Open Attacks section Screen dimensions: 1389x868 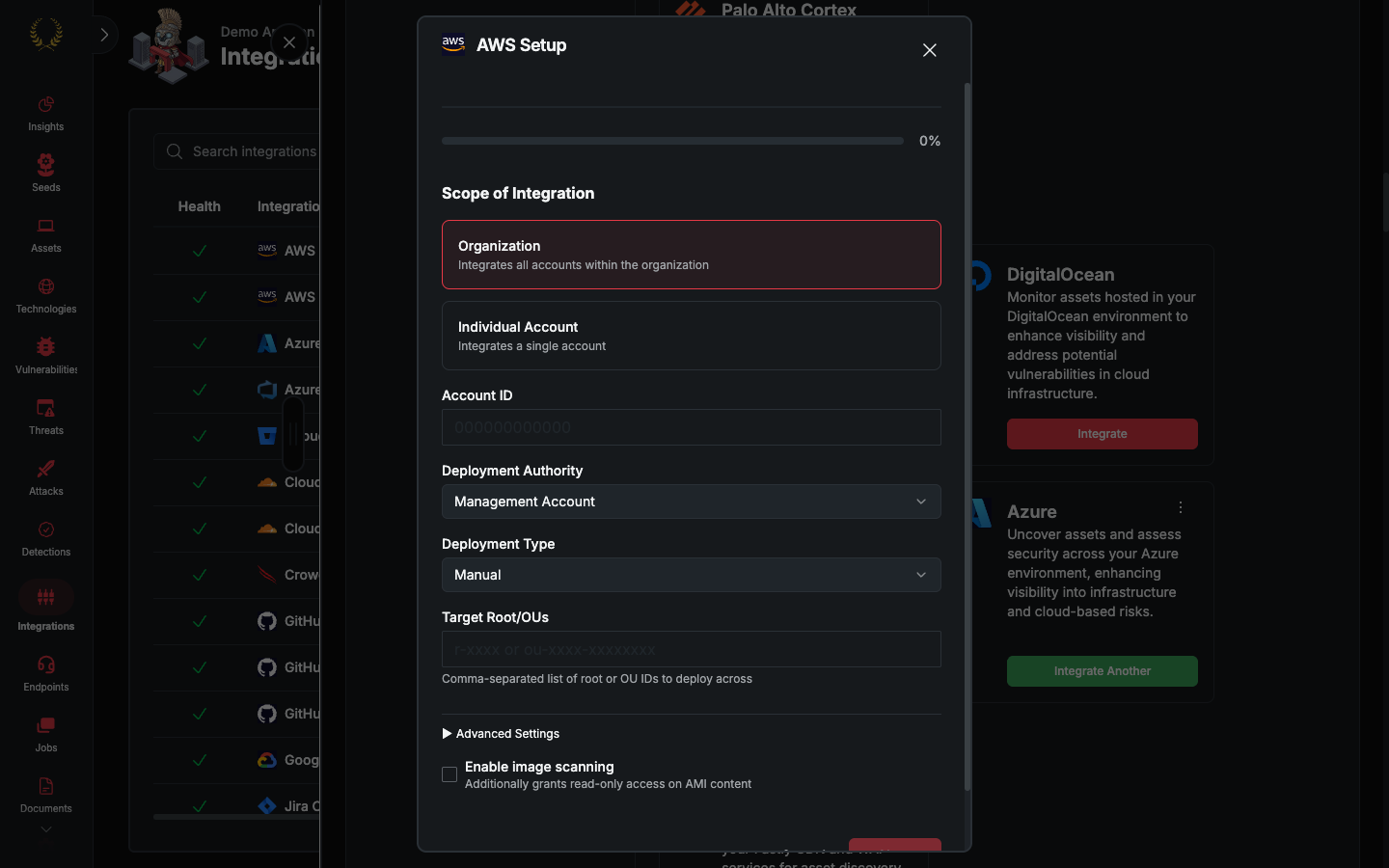point(45,478)
